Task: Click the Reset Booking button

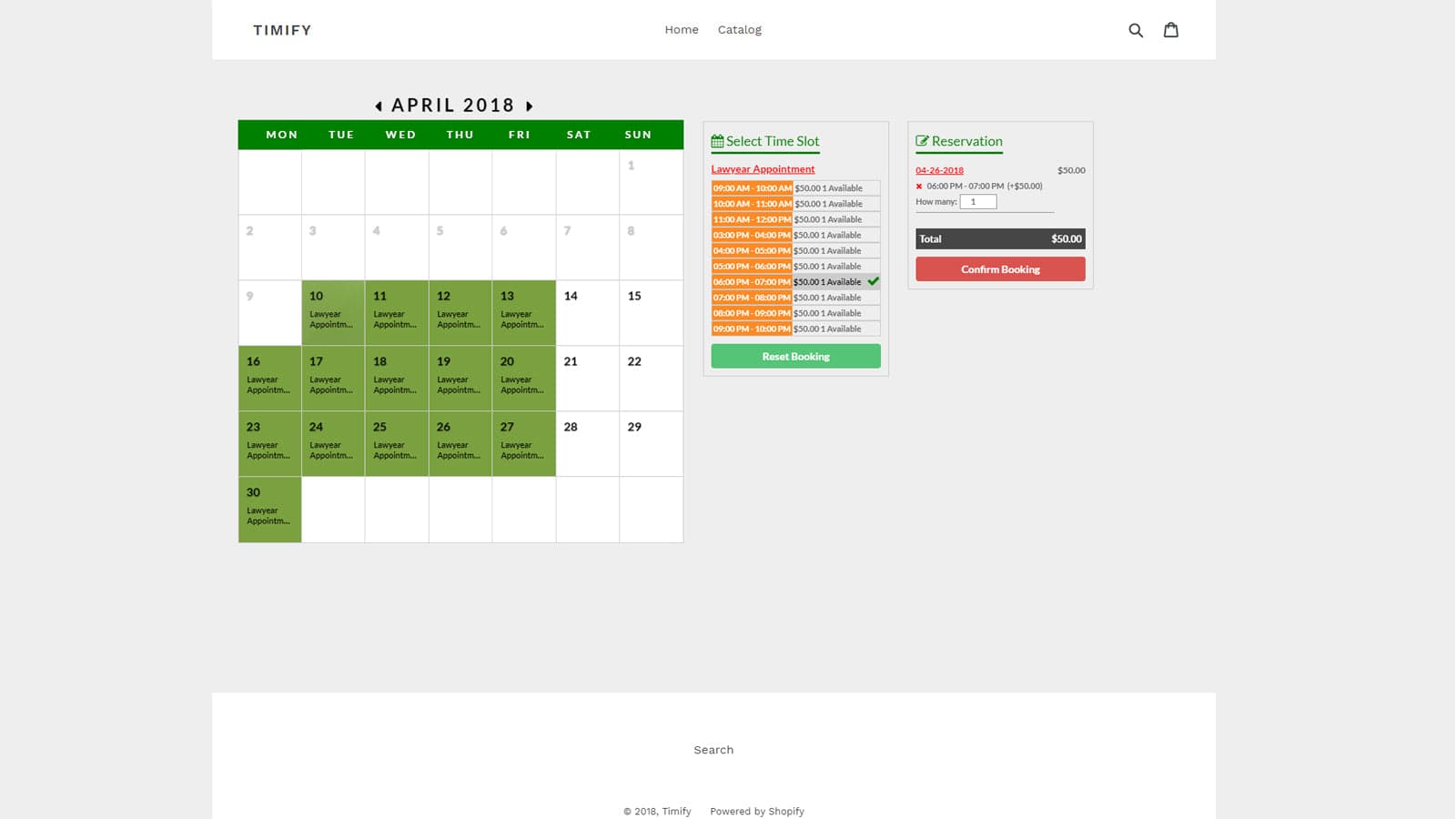Action: pyautogui.click(x=794, y=356)
